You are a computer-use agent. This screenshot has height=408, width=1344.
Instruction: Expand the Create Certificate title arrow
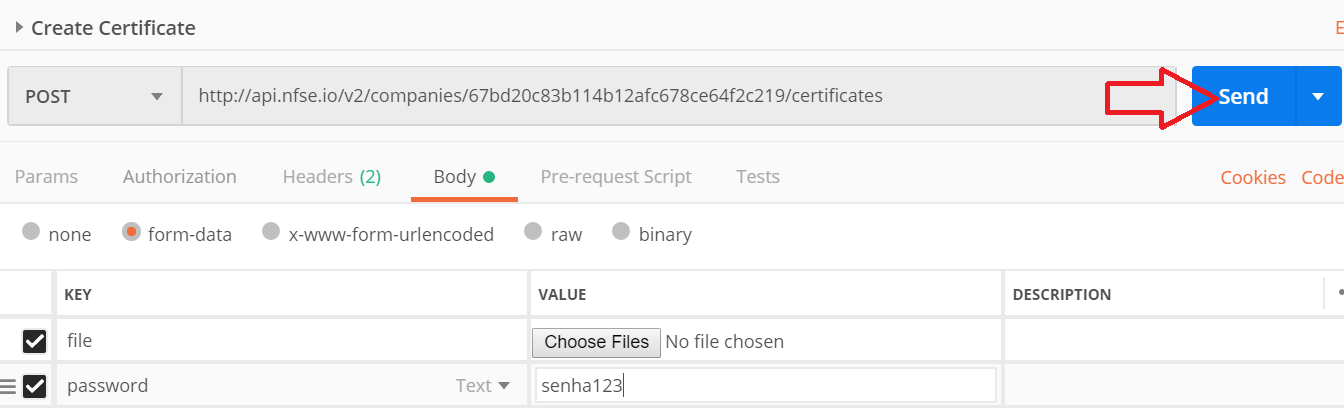click(19, 27)
